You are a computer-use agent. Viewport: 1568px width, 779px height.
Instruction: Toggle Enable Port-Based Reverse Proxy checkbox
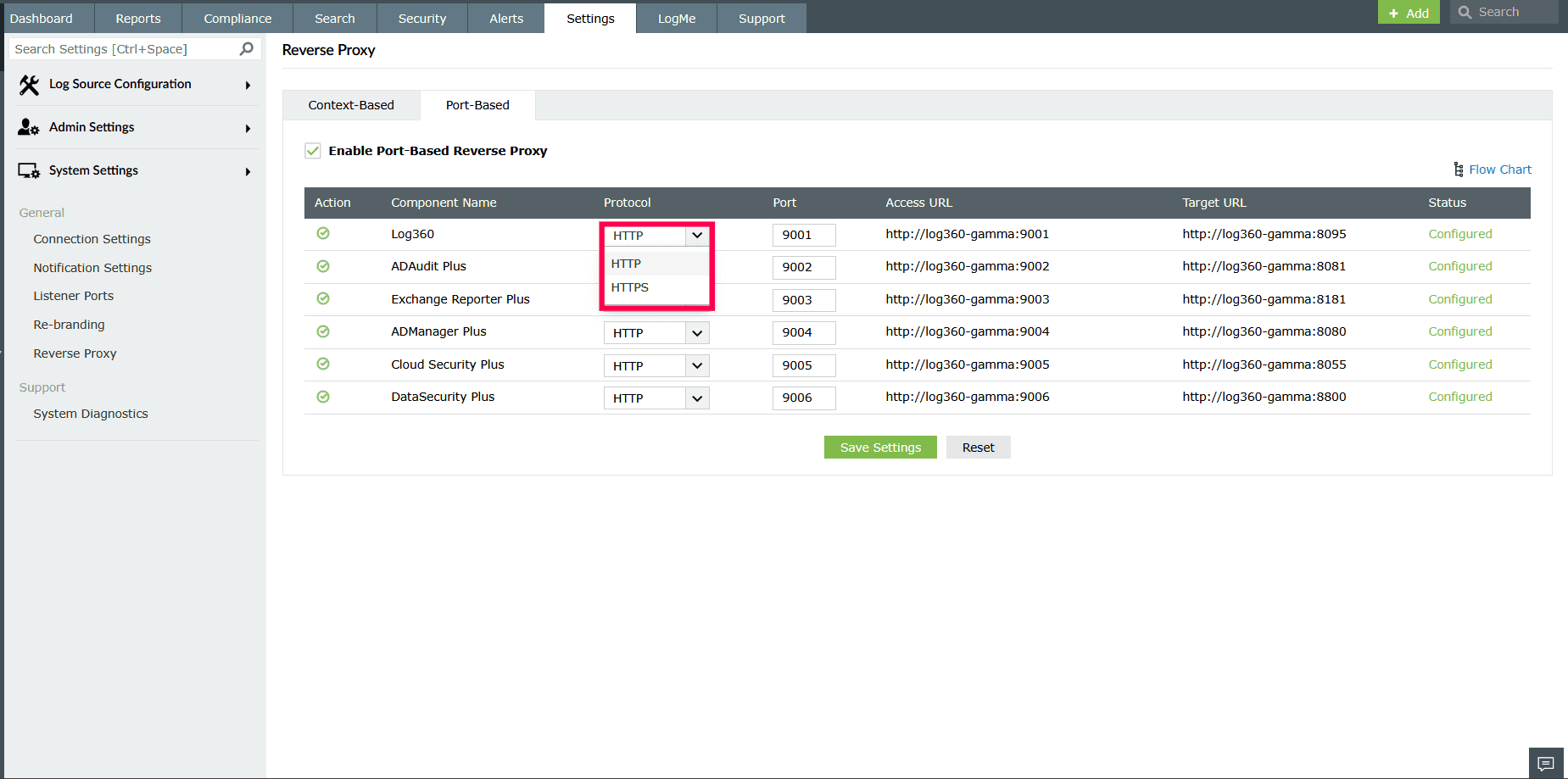tap(313, 151)
